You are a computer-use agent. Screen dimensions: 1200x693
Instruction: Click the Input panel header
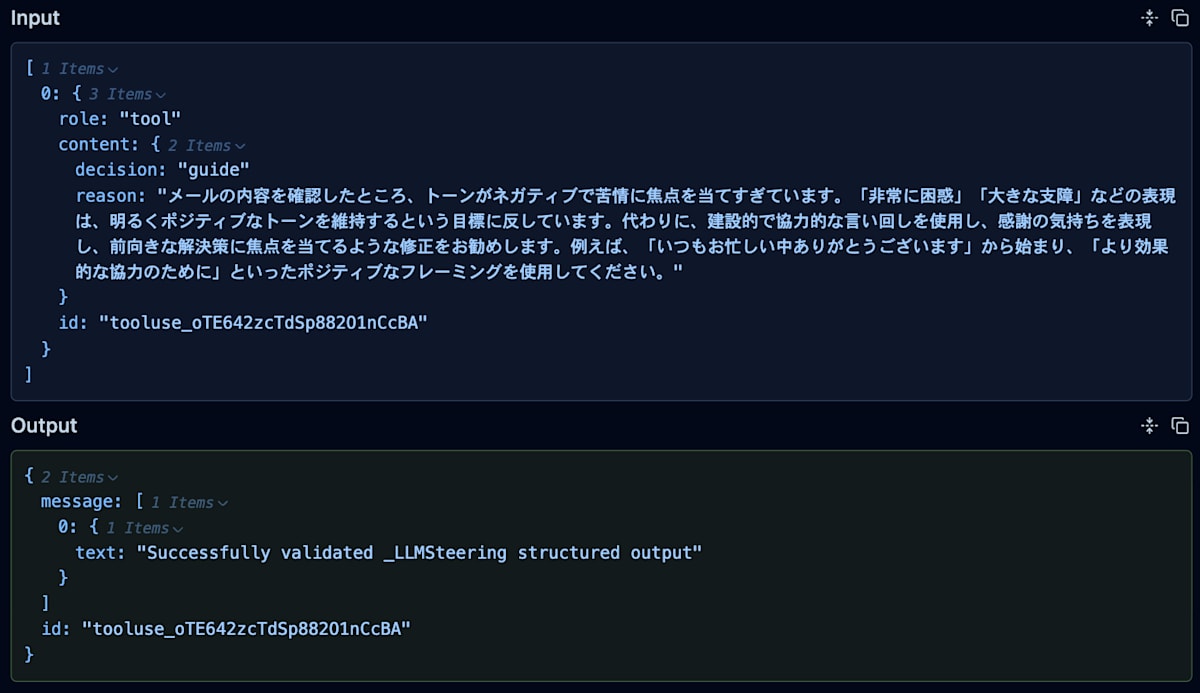click(35, 17)
